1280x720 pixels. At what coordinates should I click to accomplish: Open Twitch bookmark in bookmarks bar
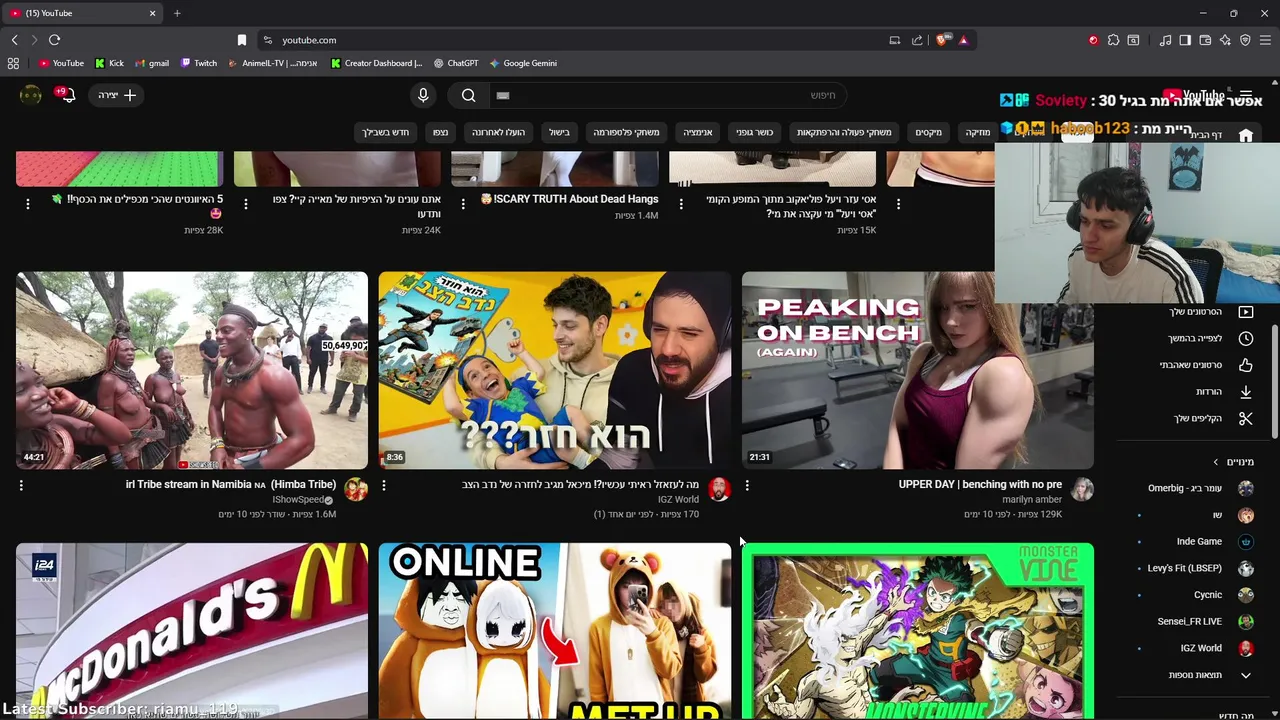(198, 63)
